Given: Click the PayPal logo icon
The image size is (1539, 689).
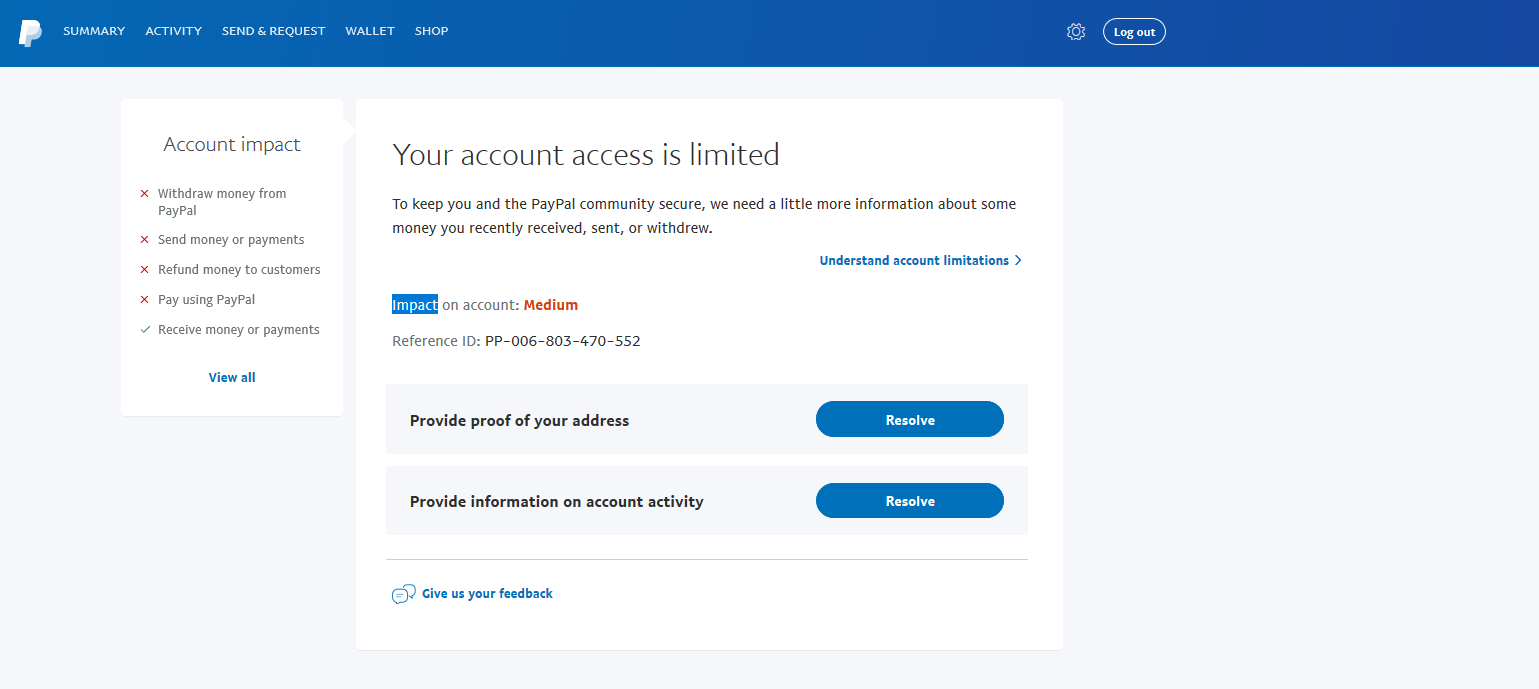Looking at the screenshot, I should pyautogui.click(x=30, y=33).
